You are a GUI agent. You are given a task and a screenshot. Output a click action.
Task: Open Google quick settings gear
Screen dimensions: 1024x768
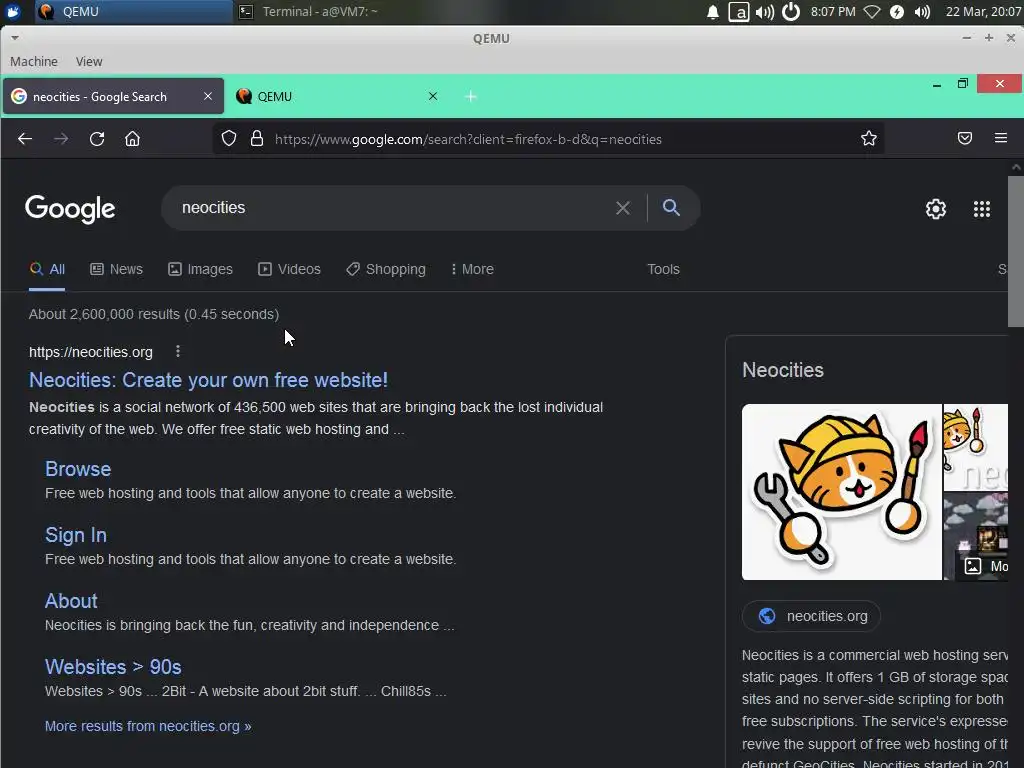pyautogui.click(x=936, y=209)
